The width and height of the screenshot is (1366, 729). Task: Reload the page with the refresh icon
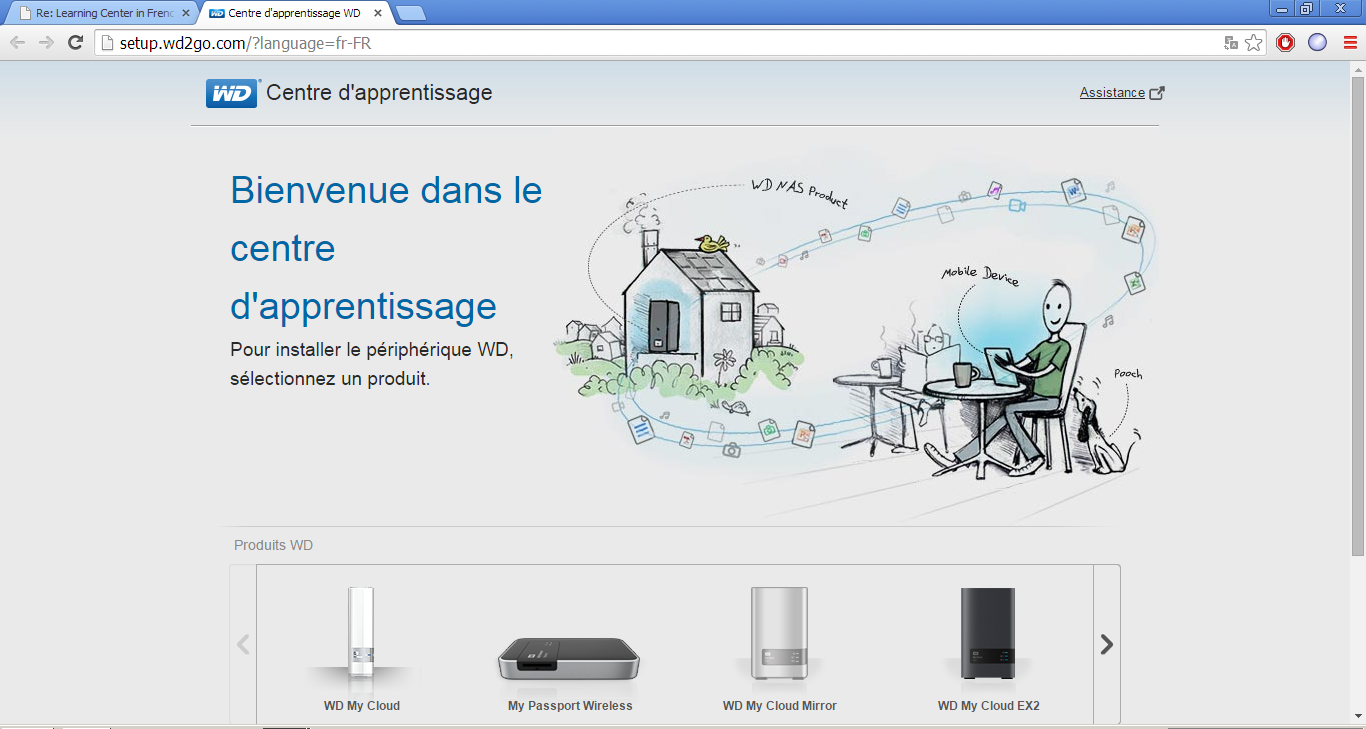[75, 42]
